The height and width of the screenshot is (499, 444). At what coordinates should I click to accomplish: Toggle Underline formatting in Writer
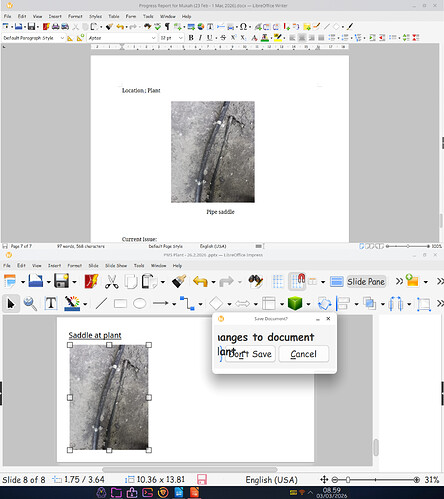tap(209, 38)
